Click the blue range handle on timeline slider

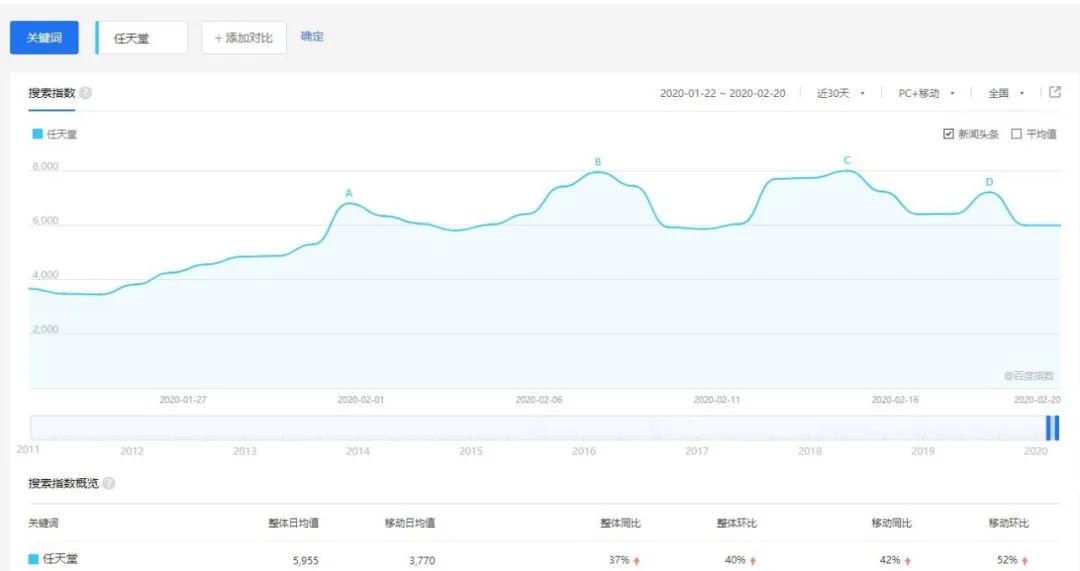pyautogui.click(x=1052, y=428)
